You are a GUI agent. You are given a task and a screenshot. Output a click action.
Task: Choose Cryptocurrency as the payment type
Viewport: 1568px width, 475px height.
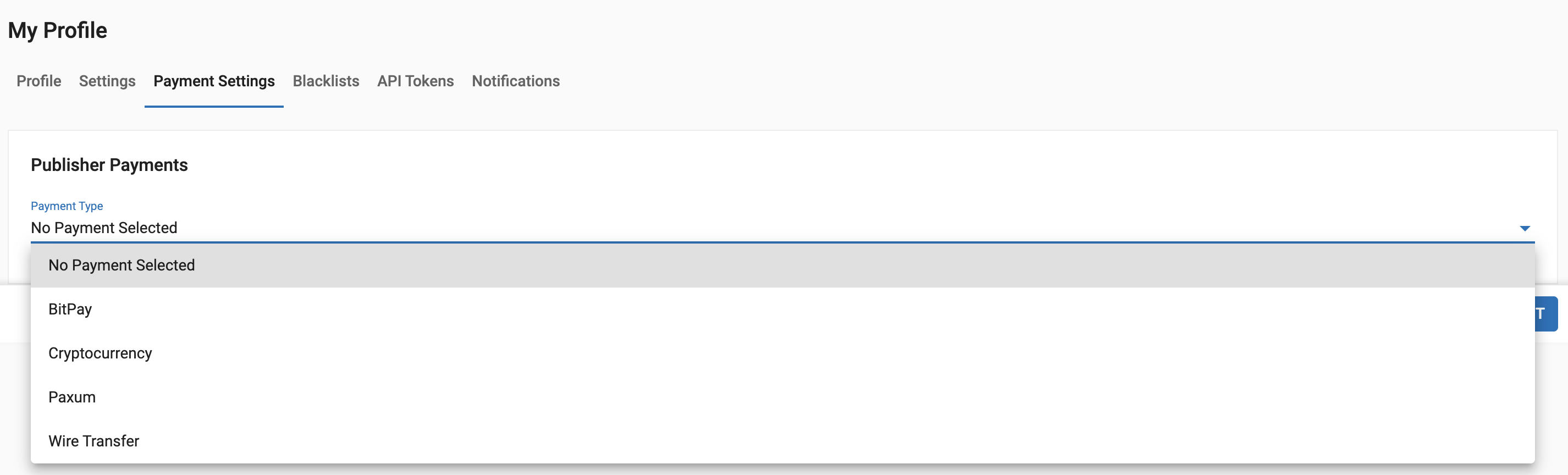100,353
